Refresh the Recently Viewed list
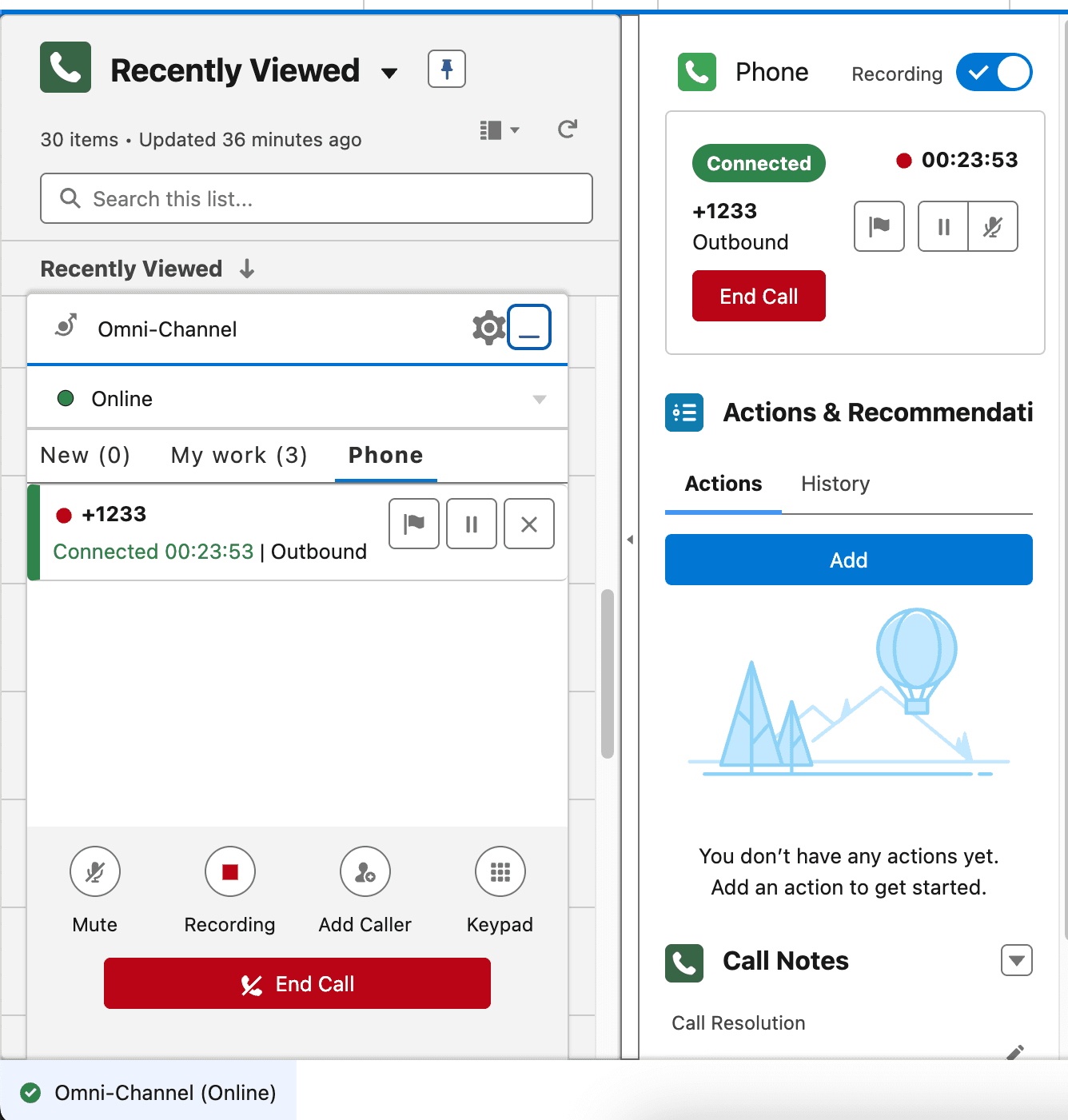The image size is (1068, 1120). click(x=568, y=130)
